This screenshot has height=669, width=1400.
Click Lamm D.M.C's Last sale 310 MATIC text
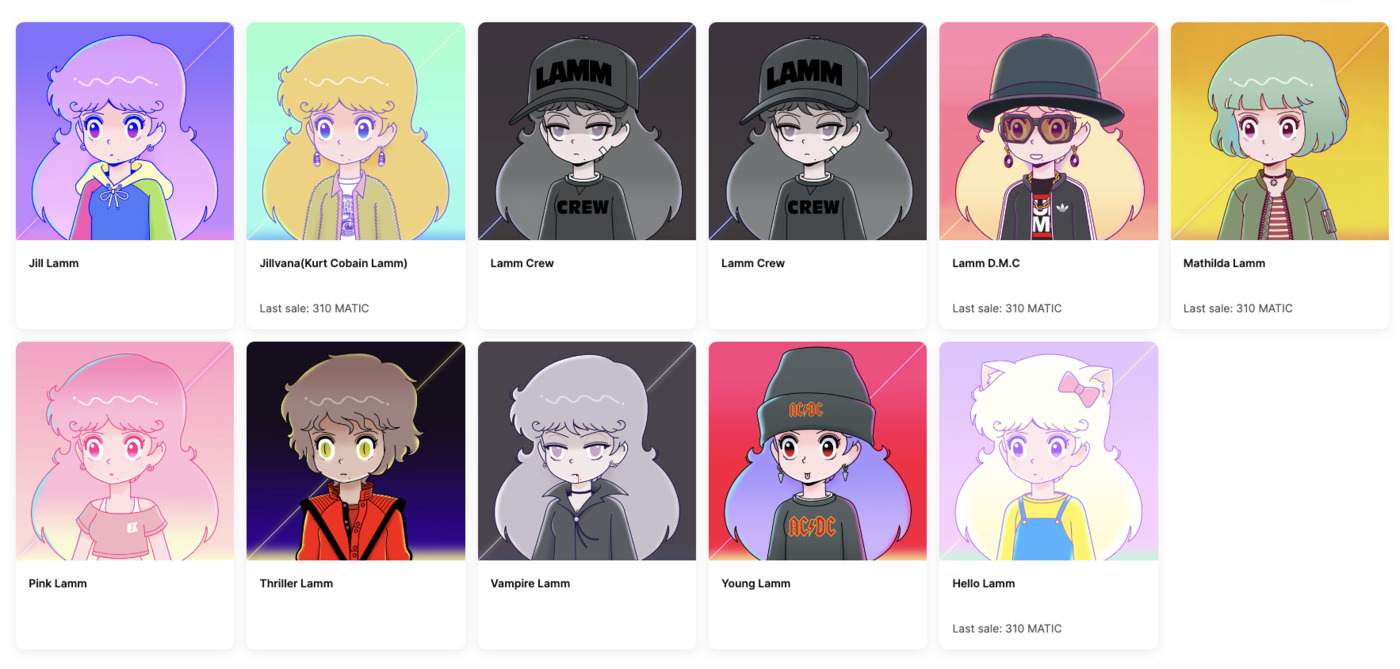(x=1007, y=308)
